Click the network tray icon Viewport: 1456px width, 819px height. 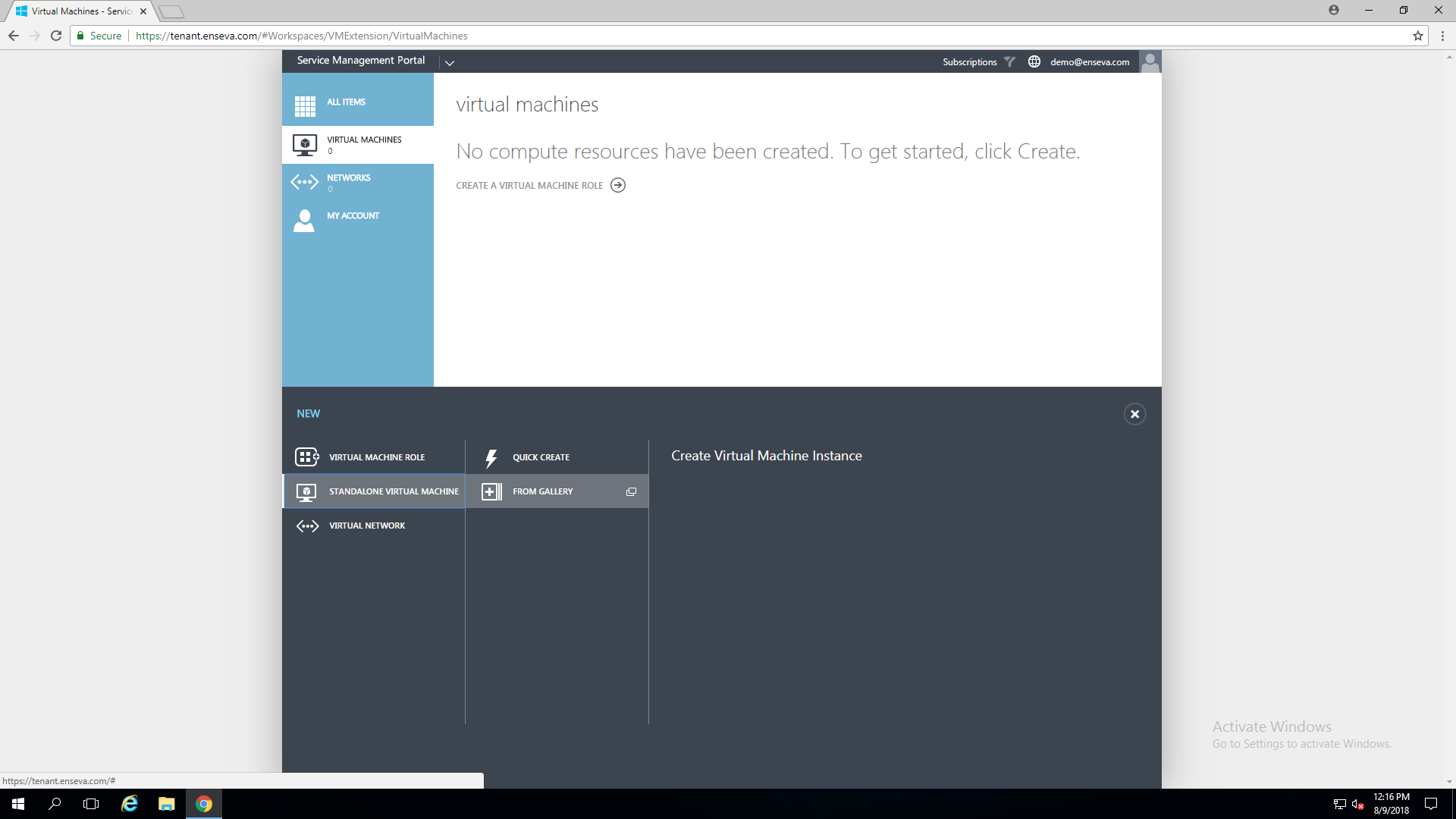pos(1339,804)
